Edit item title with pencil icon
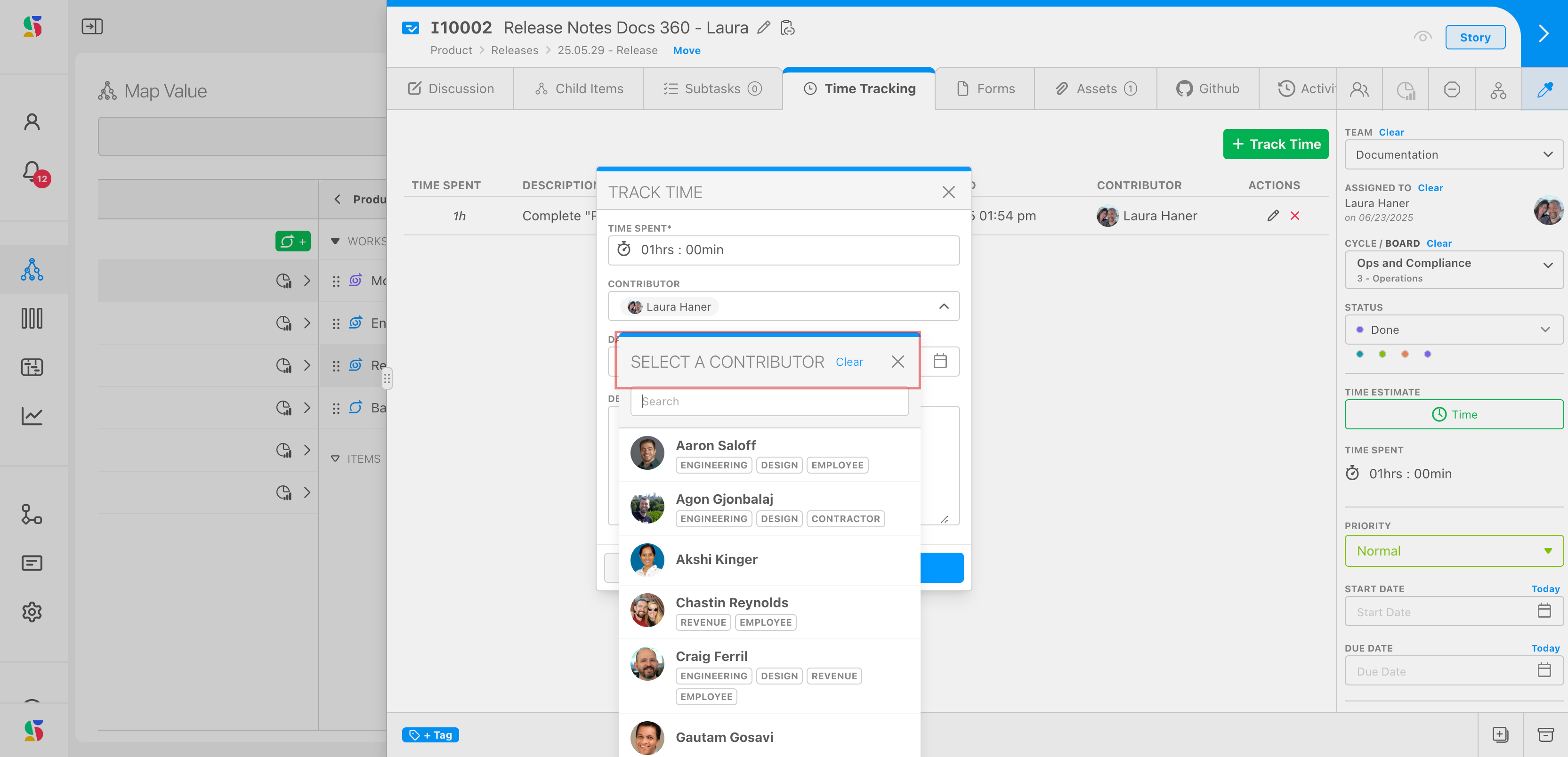Viewport: 1568px width, 757px height. [763, 28]
